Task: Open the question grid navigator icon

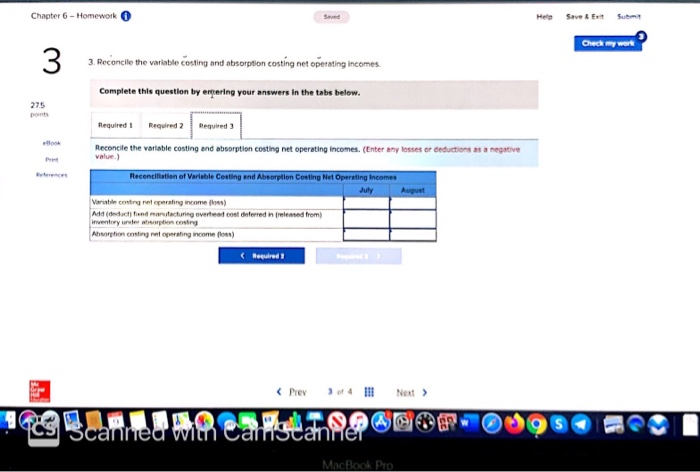Action: [369, 392]
